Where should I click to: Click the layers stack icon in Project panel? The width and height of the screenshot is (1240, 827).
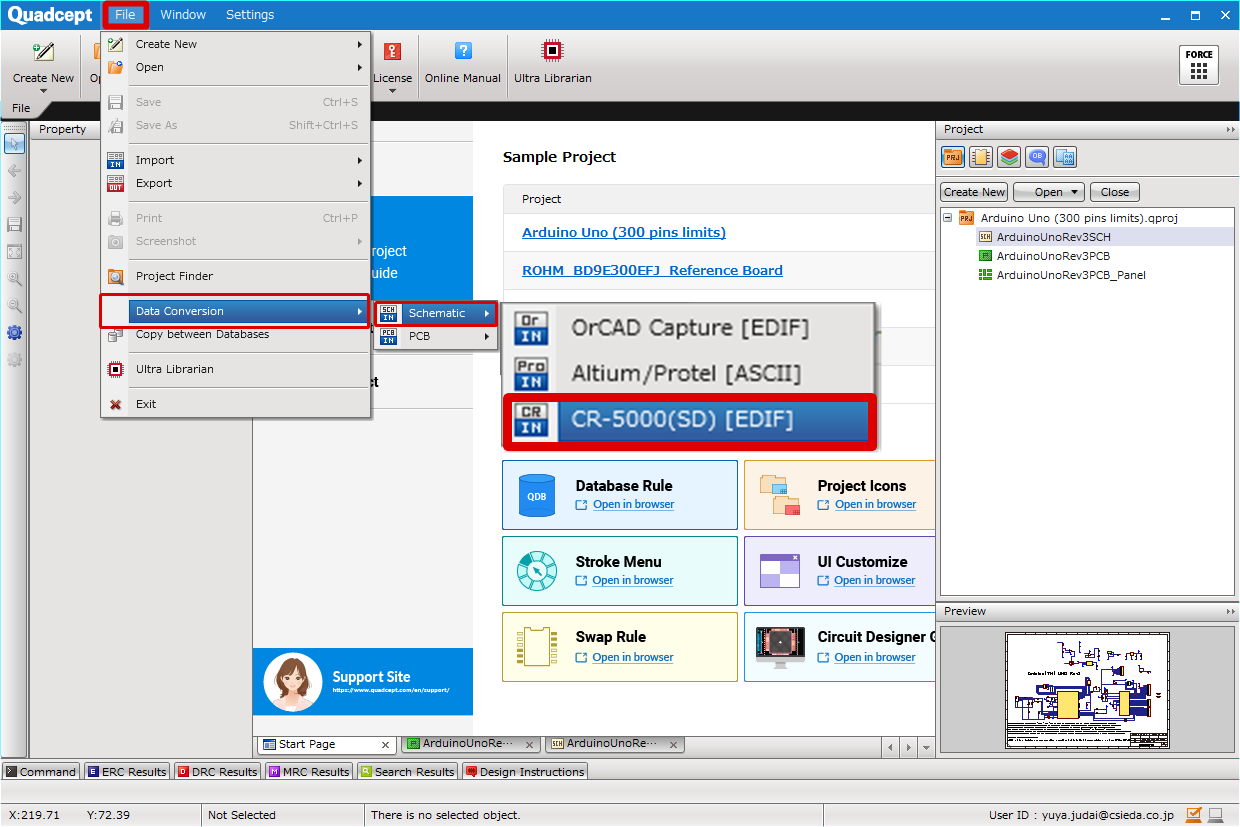point(1009,157)
